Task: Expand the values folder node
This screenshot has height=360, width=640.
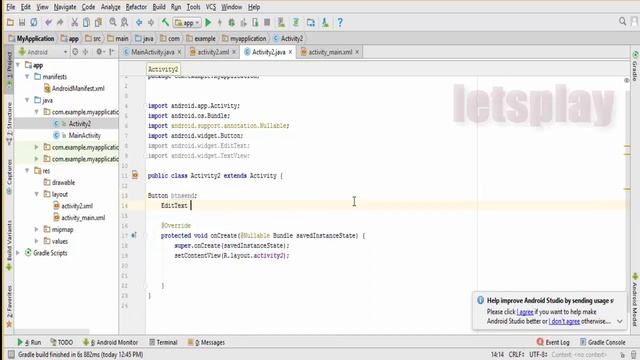Action: (x=36, y=241)
